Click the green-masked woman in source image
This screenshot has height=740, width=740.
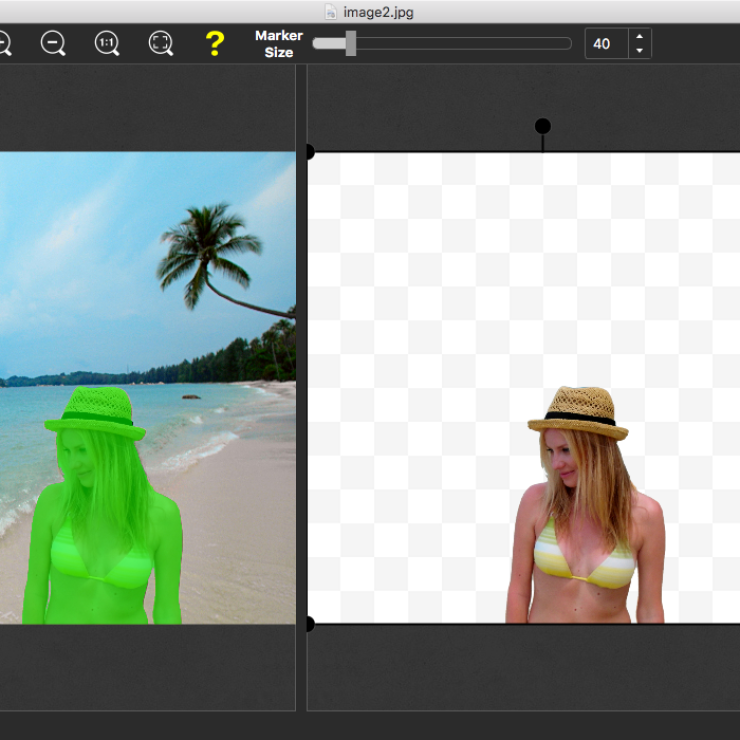point(102,506)
